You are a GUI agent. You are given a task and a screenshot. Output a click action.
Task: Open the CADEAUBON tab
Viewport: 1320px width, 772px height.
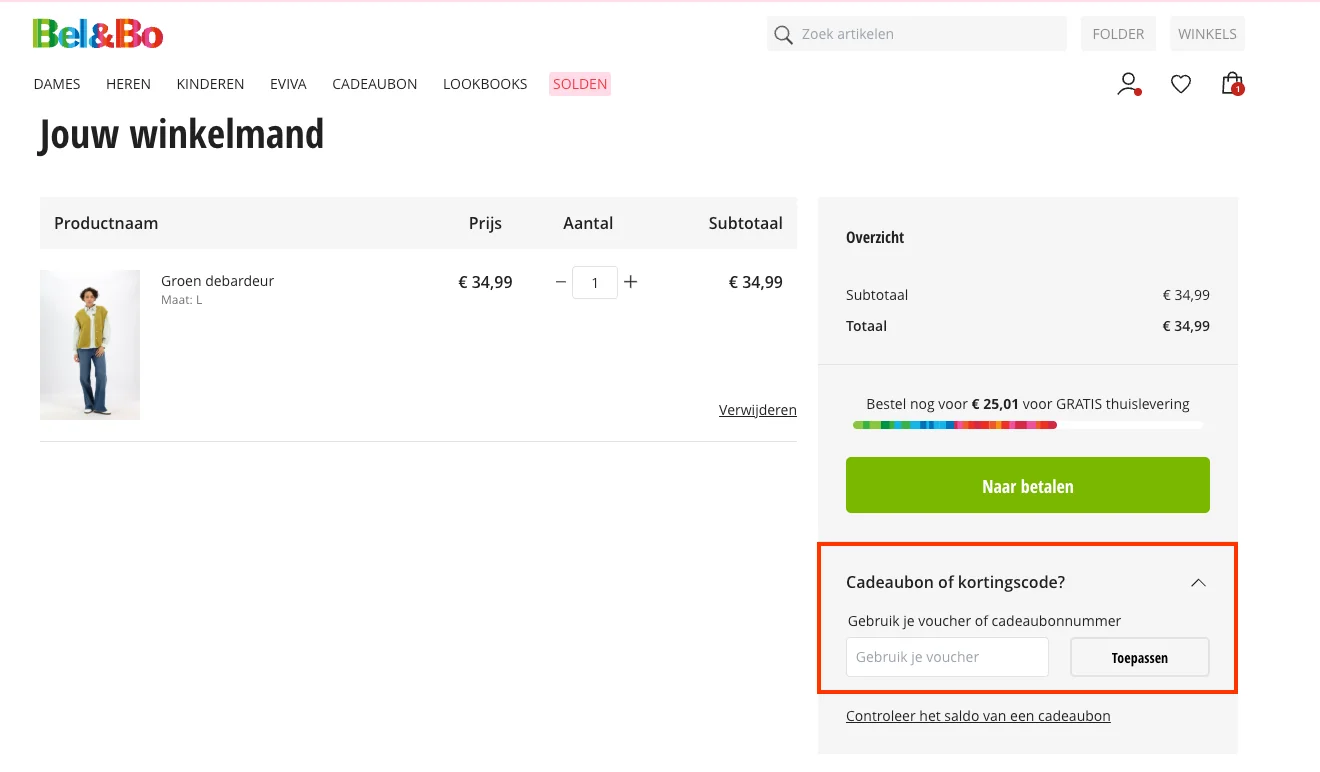(x=374, y=84)
